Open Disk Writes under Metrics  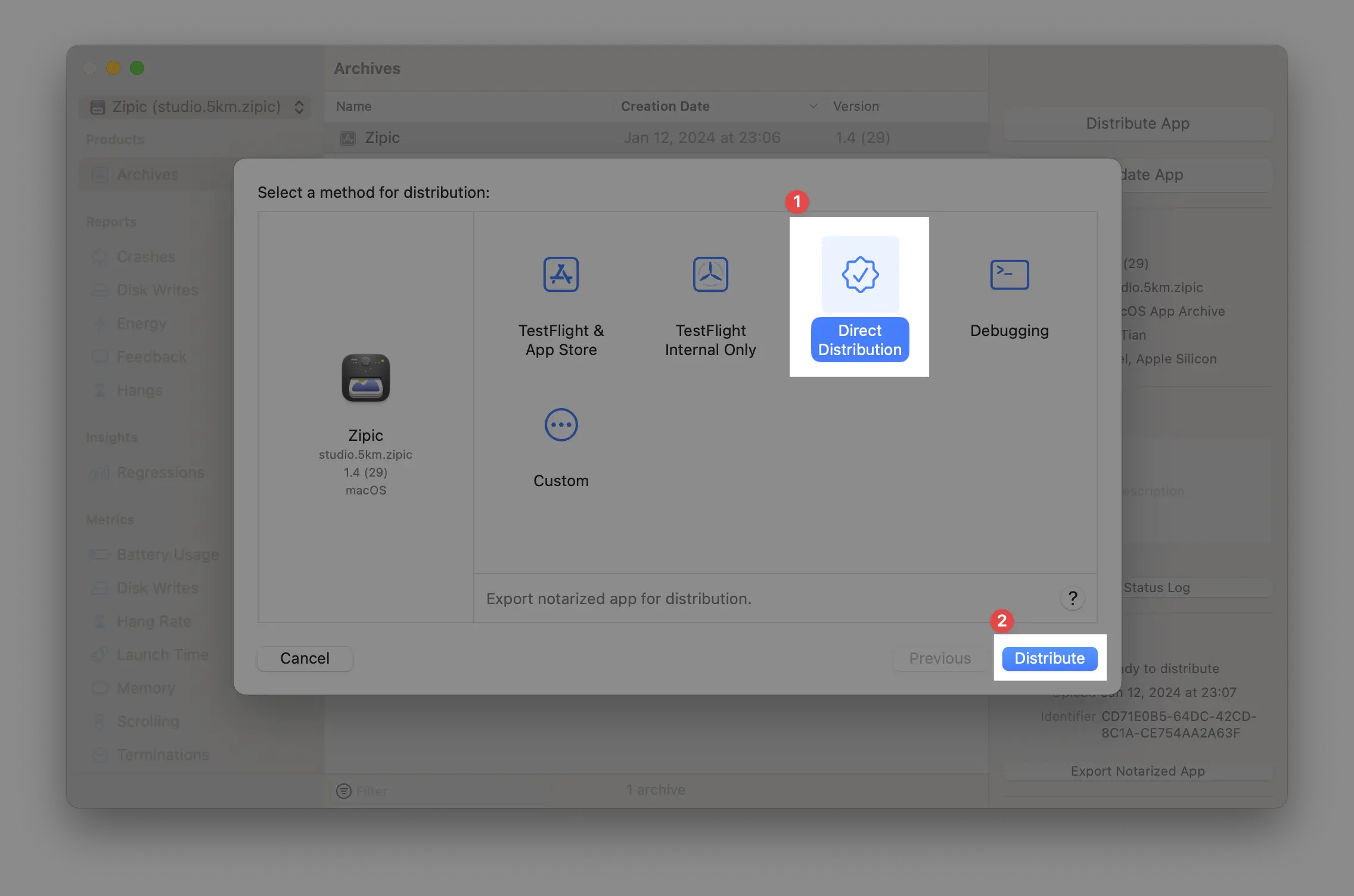pos(157,588)
